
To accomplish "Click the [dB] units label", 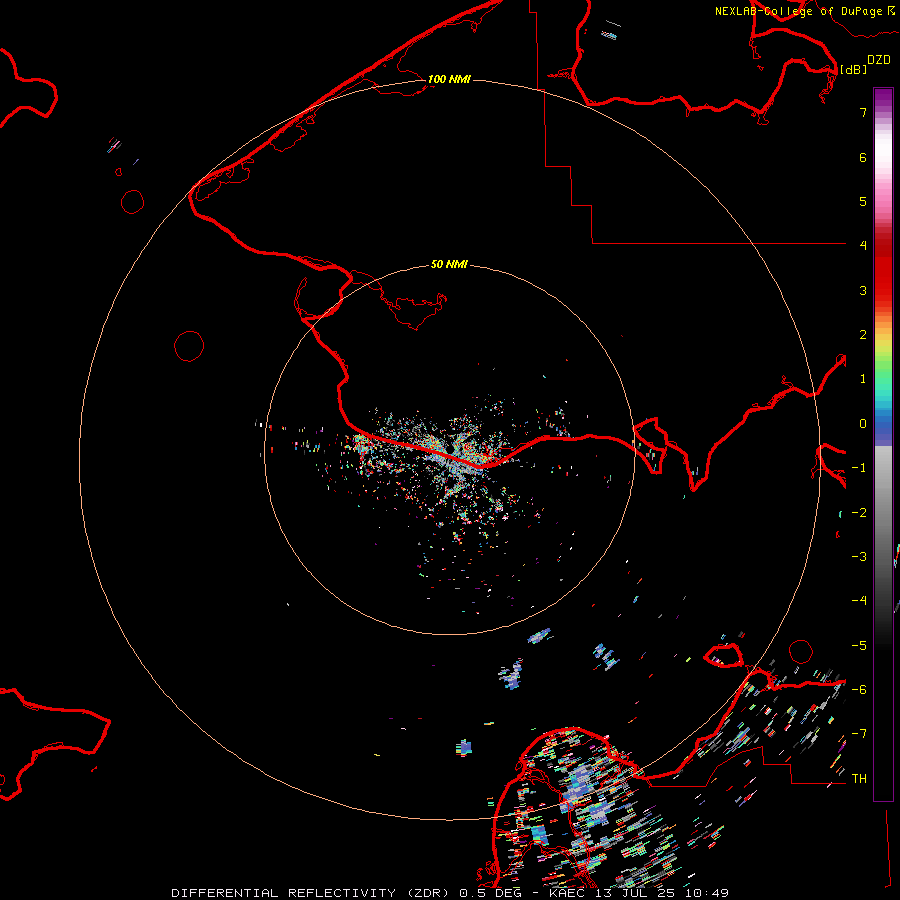I will point(853,69).
